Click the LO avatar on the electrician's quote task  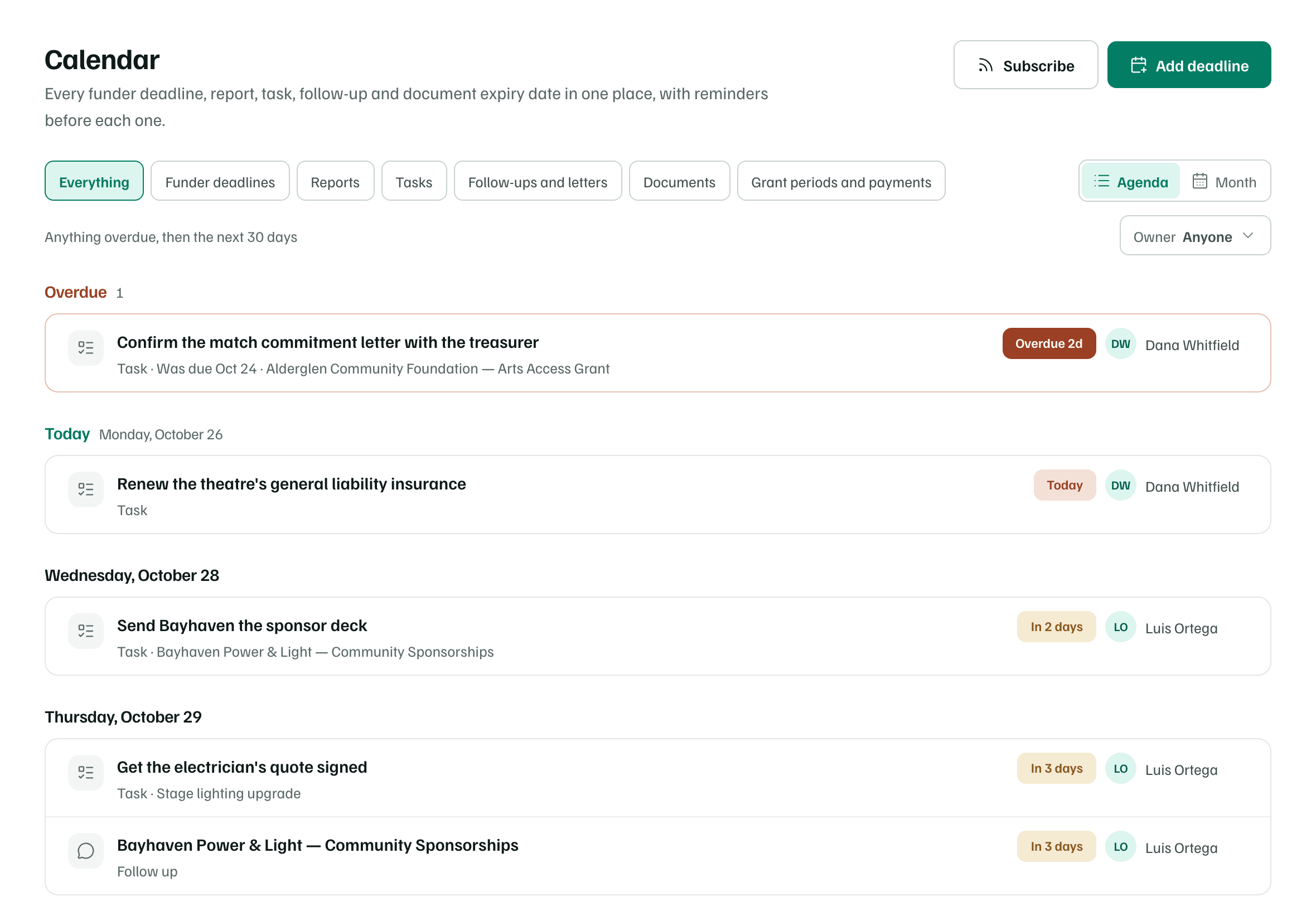(1120, 769)
